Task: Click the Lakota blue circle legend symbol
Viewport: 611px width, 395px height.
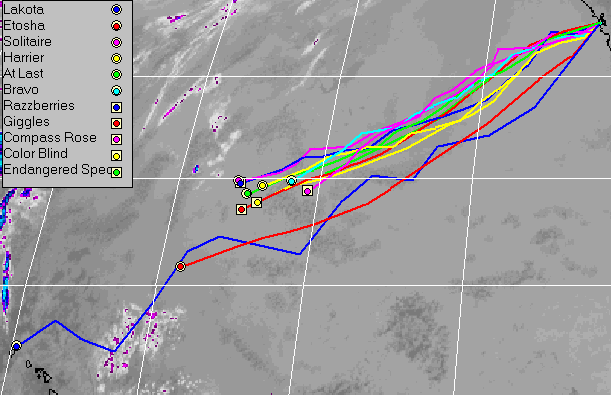Action: [x=116, y=10]
